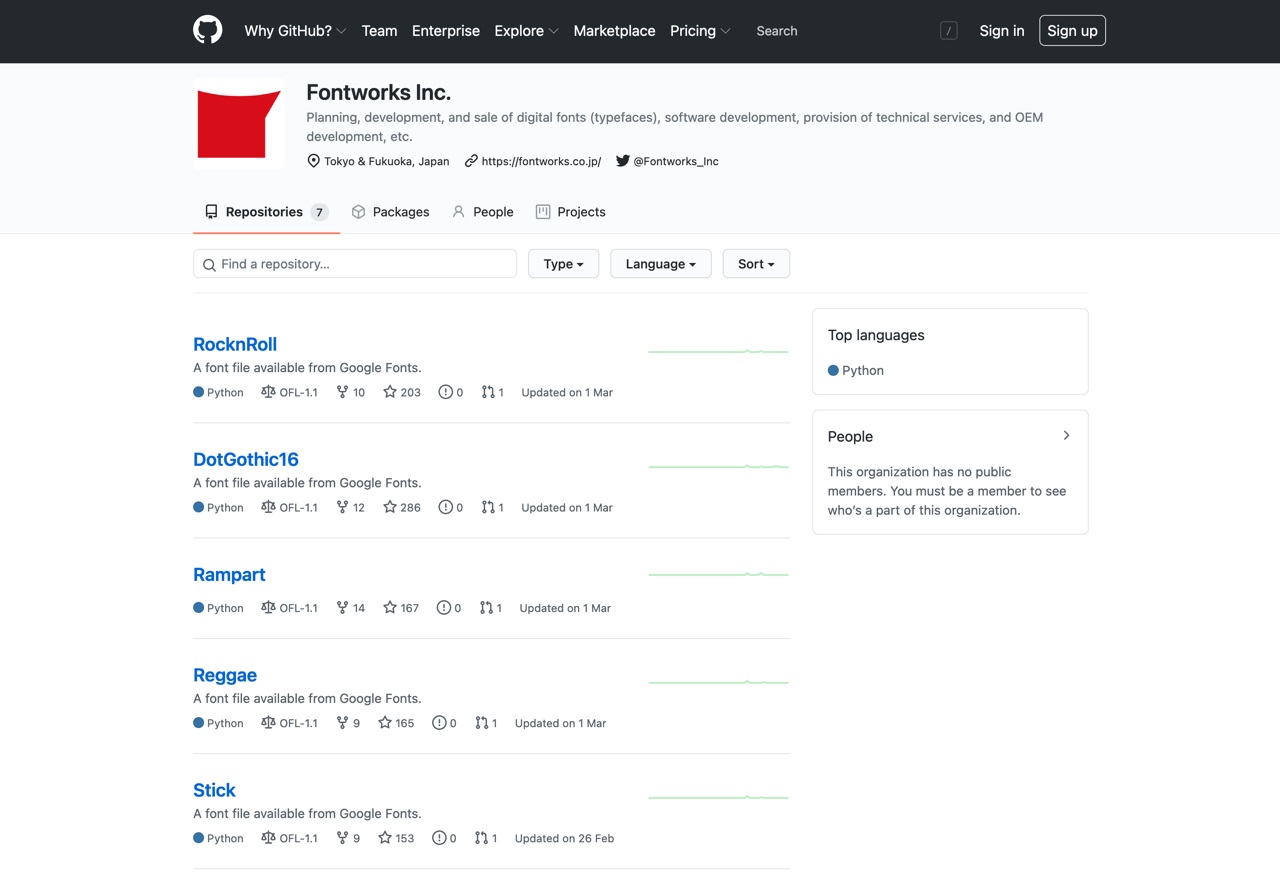Open the Language filter dropdown
1280x896 pixels.
[660, 264]
